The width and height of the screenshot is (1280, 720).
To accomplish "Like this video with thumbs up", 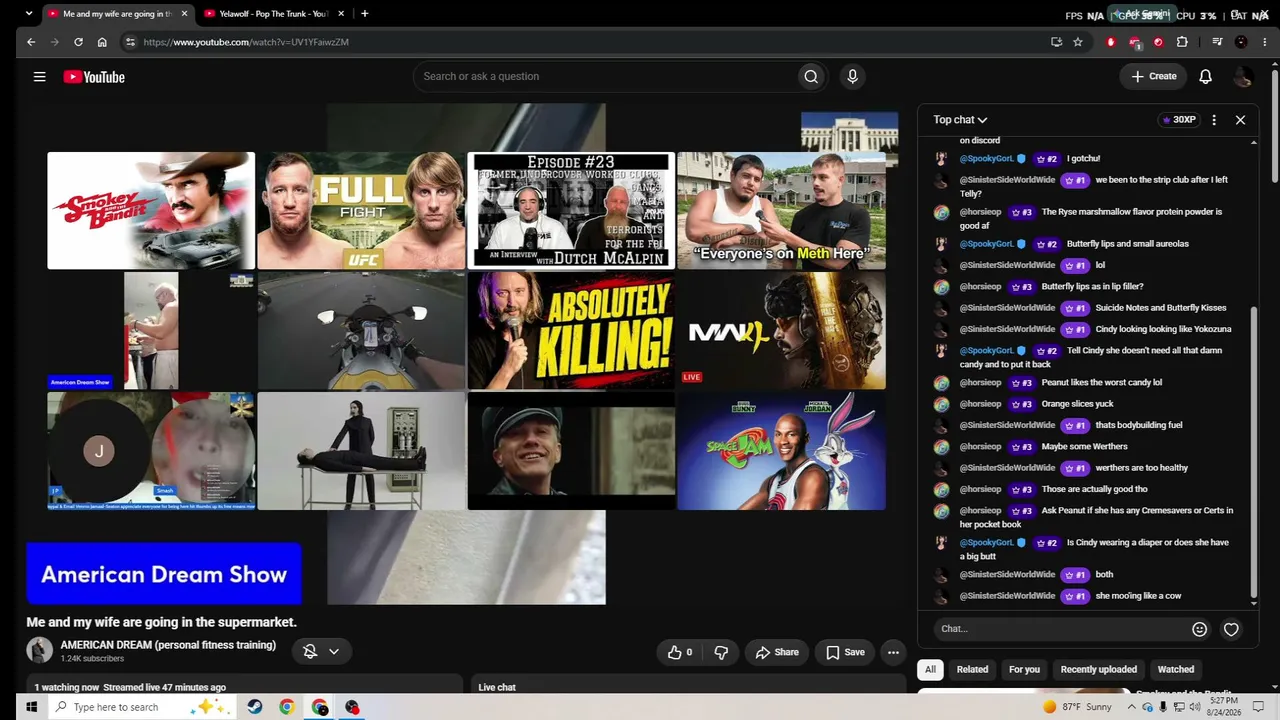I will click(680, 652).
